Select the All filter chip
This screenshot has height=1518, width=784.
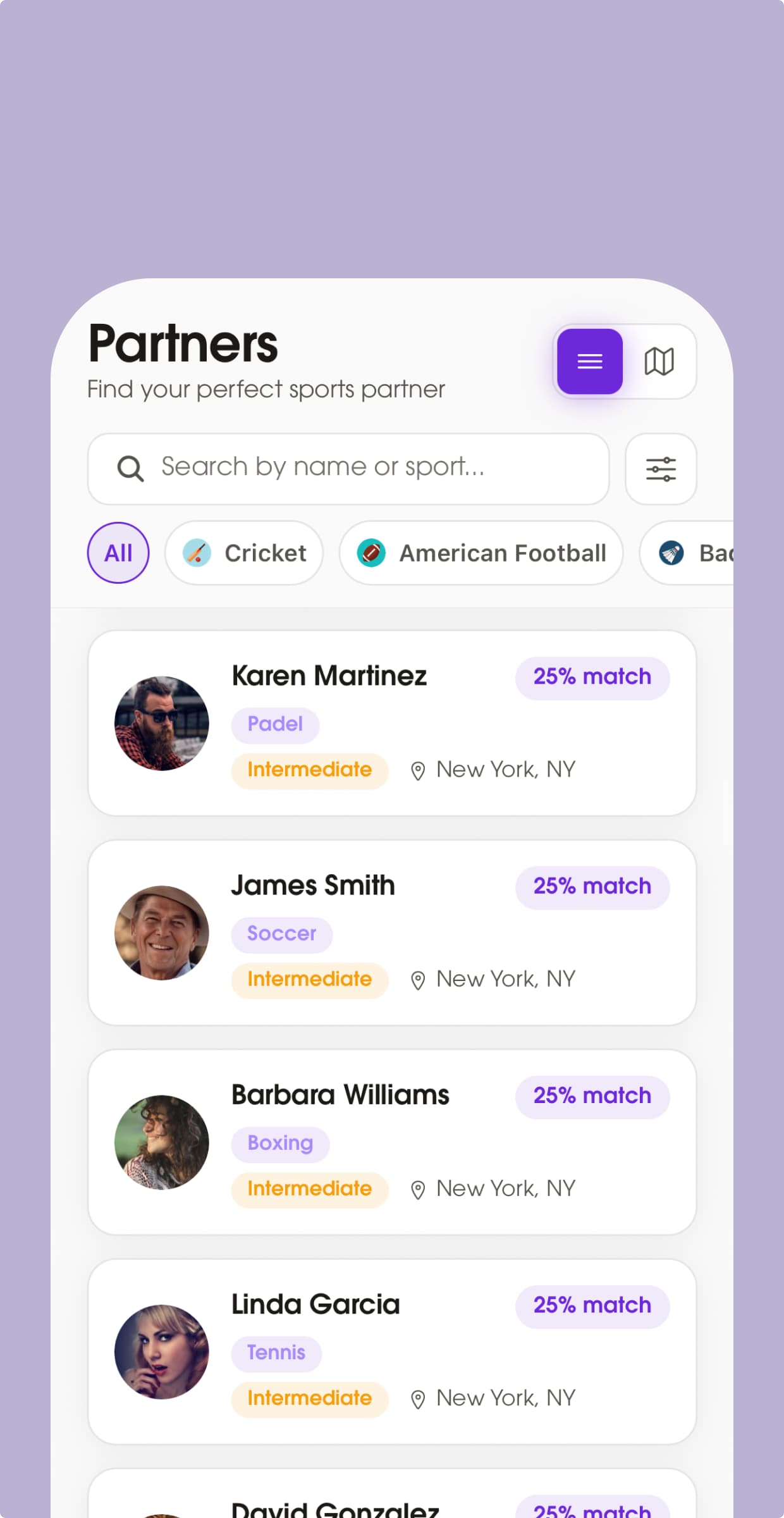pos(118,553)
